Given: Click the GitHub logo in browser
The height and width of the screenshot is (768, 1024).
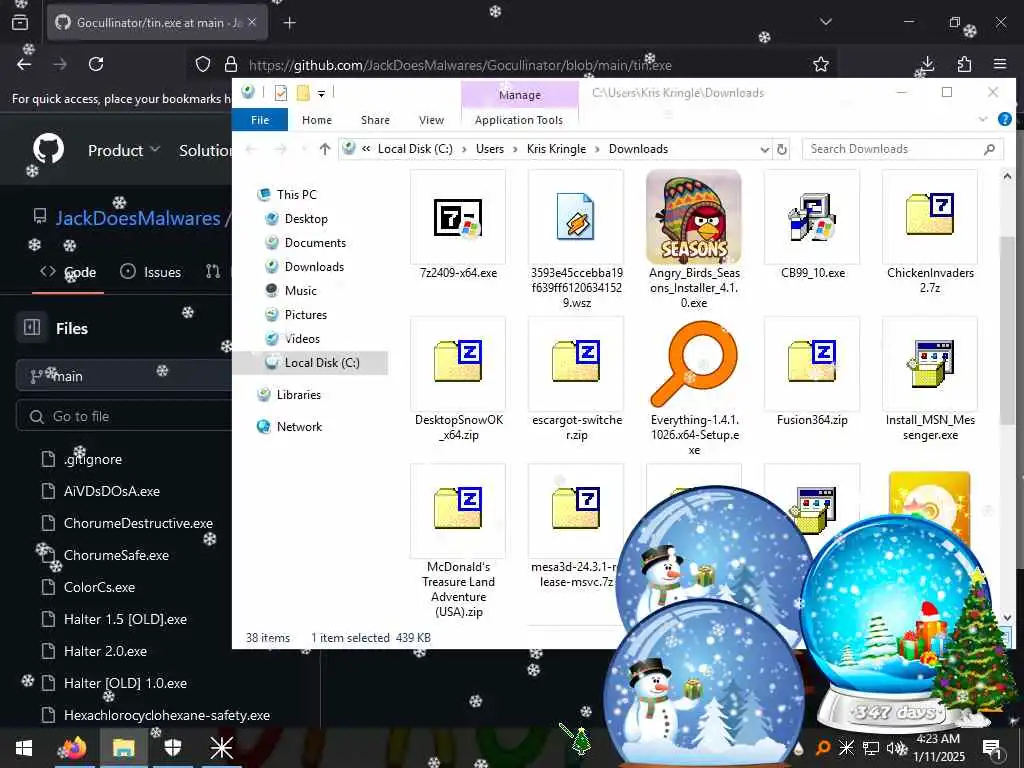Looking at the screenshot, I should point(48,150).
